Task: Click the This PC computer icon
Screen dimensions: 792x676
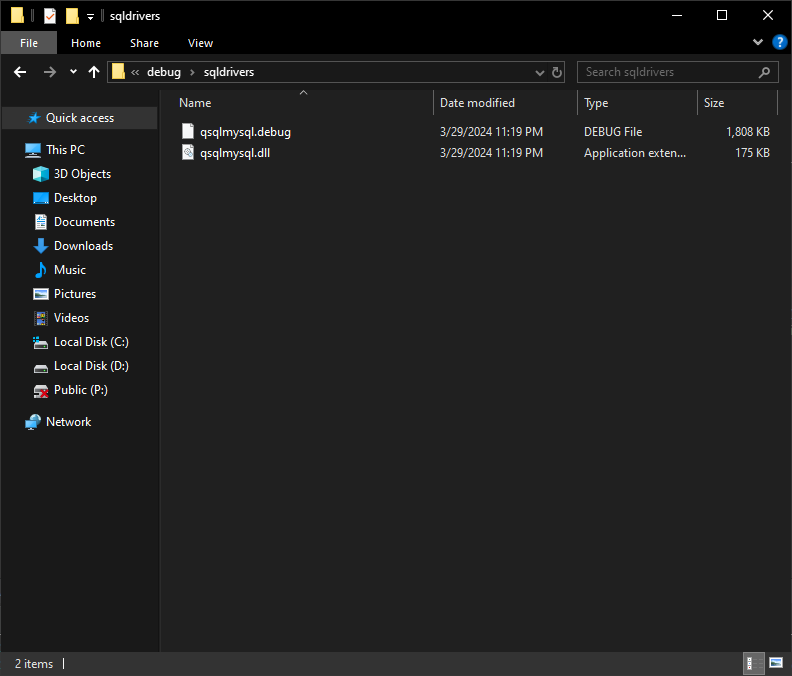Action: [x=33, y=150]
